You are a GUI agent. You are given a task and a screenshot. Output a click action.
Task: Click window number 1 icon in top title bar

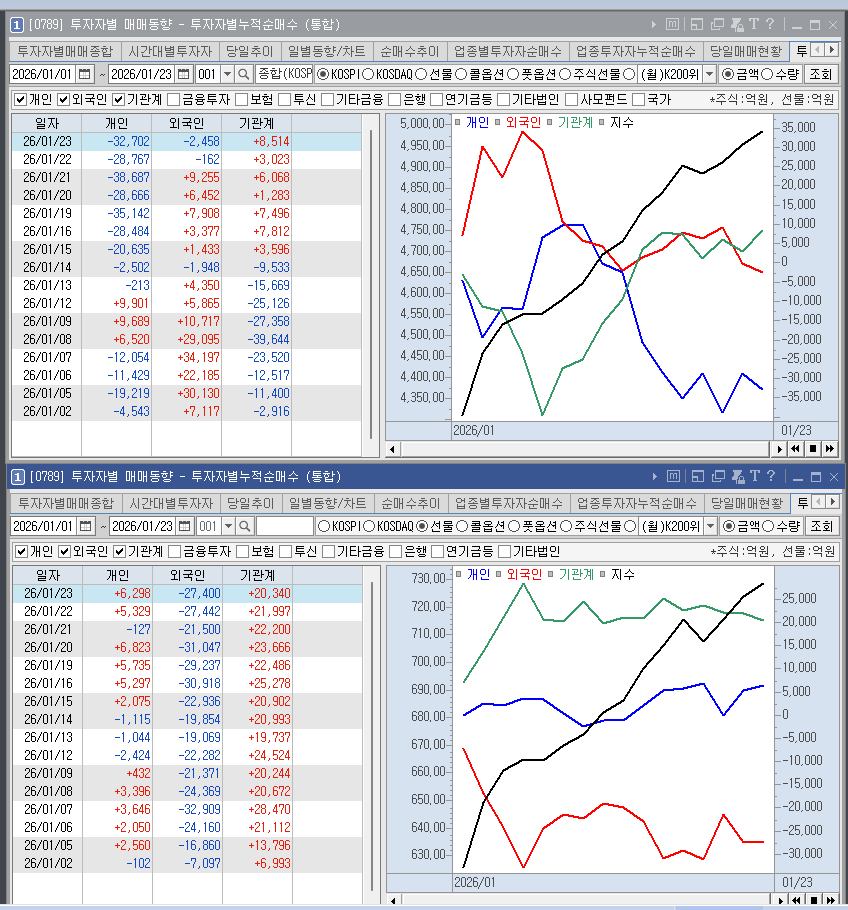point(17,25)
